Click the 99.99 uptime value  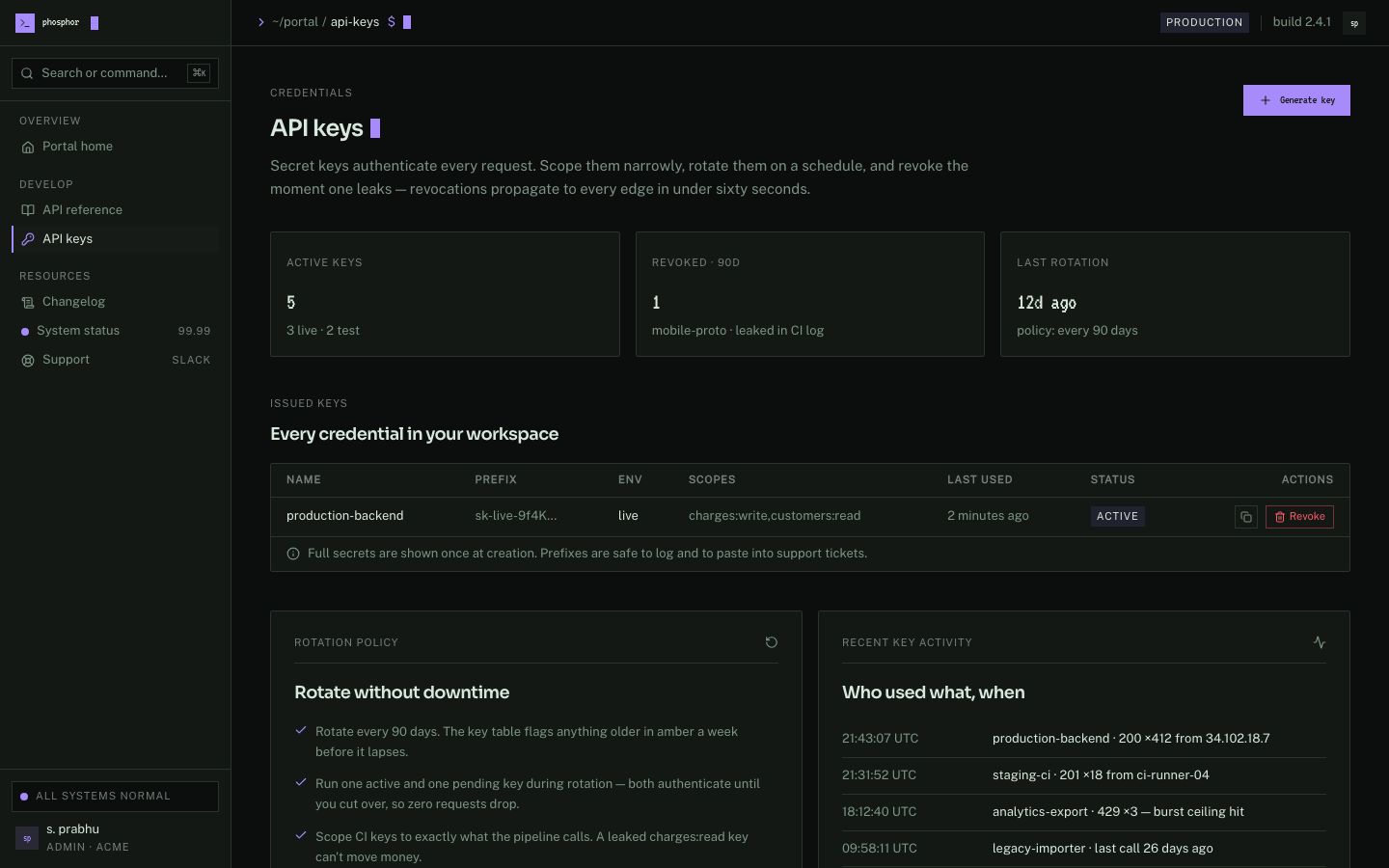[x=194, y=331]
